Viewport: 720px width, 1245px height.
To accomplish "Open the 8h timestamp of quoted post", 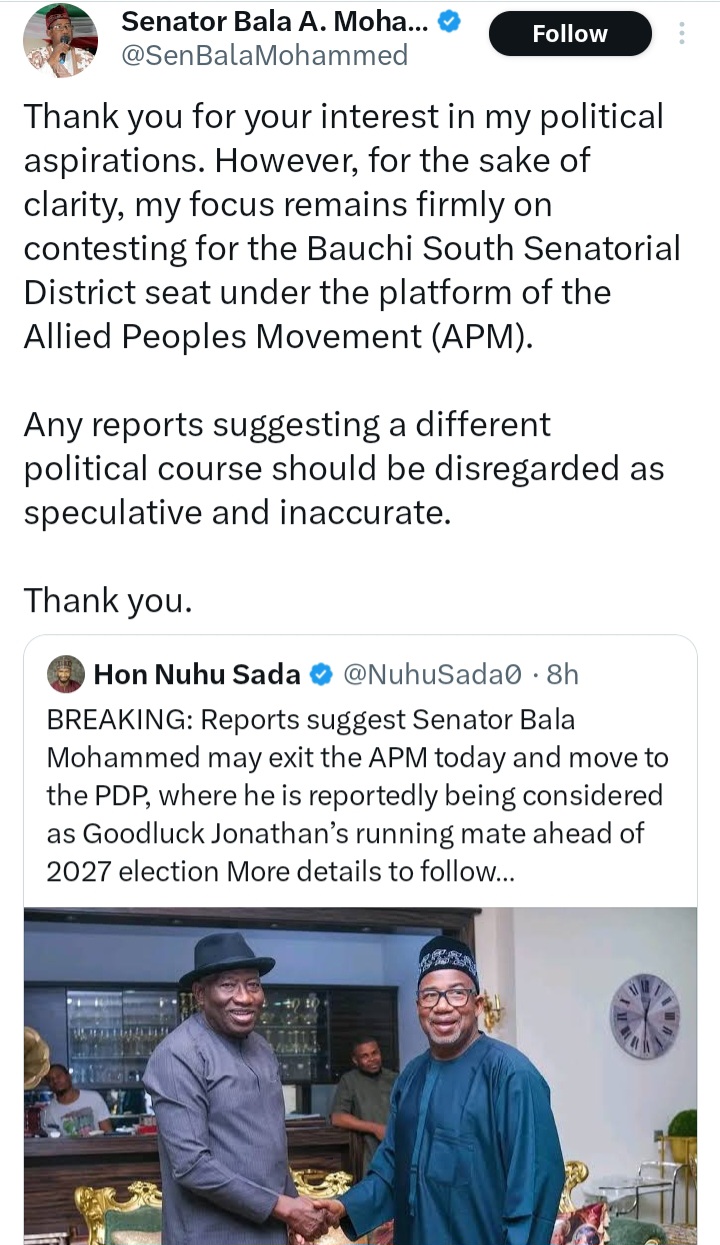I will (563, 675).
